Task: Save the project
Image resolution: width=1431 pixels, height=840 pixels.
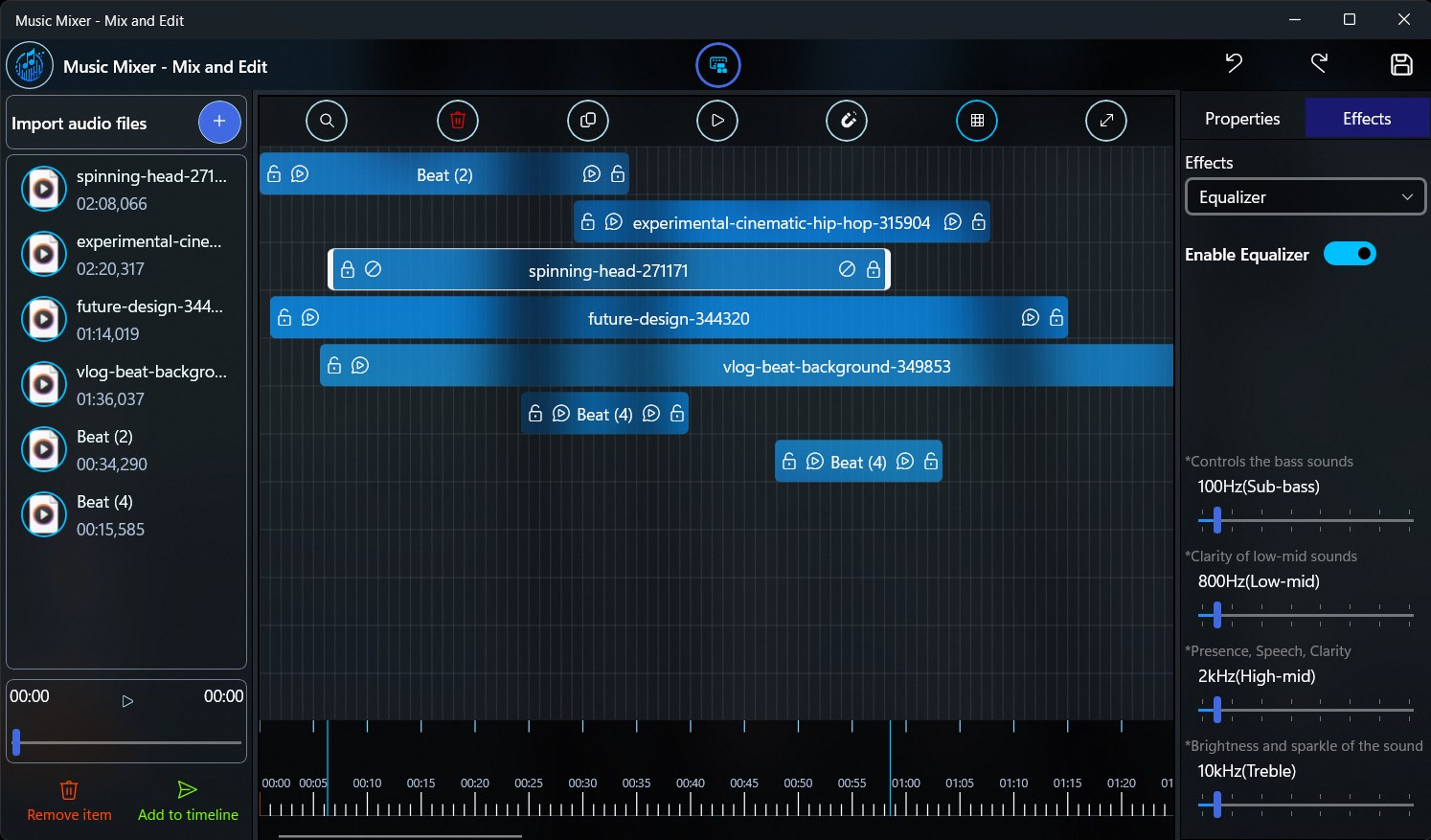Action: tap(1401, 64)
